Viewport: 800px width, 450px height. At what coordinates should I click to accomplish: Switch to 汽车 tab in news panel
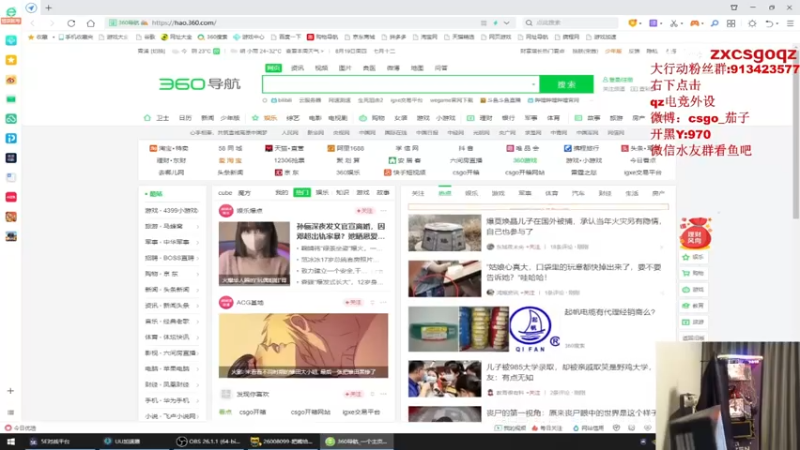578,193
